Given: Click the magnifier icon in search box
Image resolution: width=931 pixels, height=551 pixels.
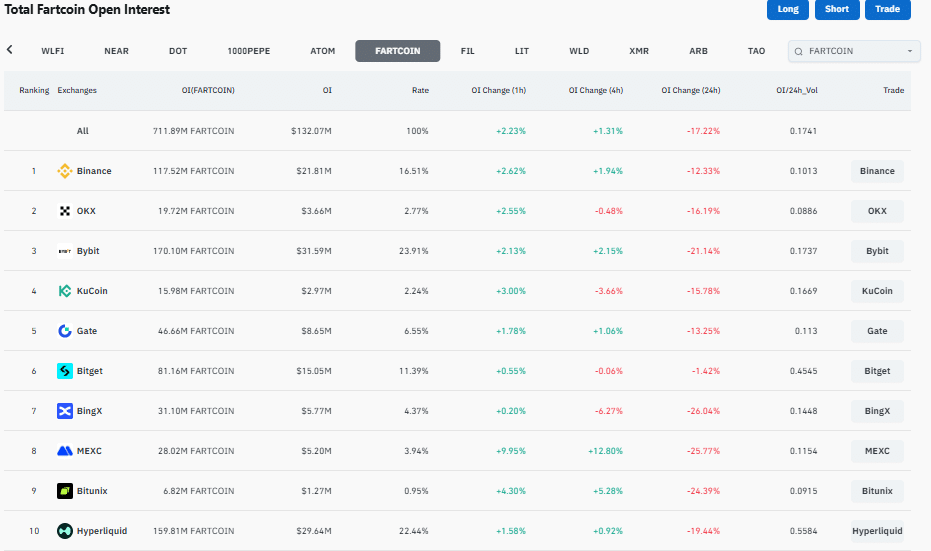Looking at the screenshot, I should click(799, 51).
